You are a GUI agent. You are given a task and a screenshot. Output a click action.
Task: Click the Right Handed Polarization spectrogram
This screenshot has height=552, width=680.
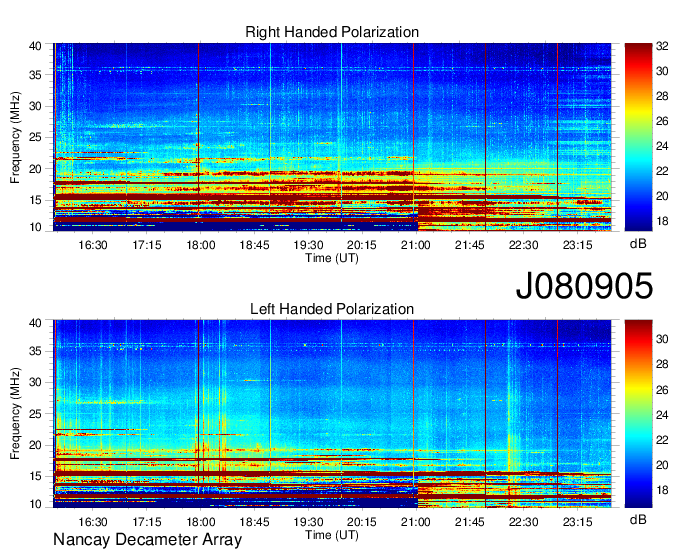[332, 137]
